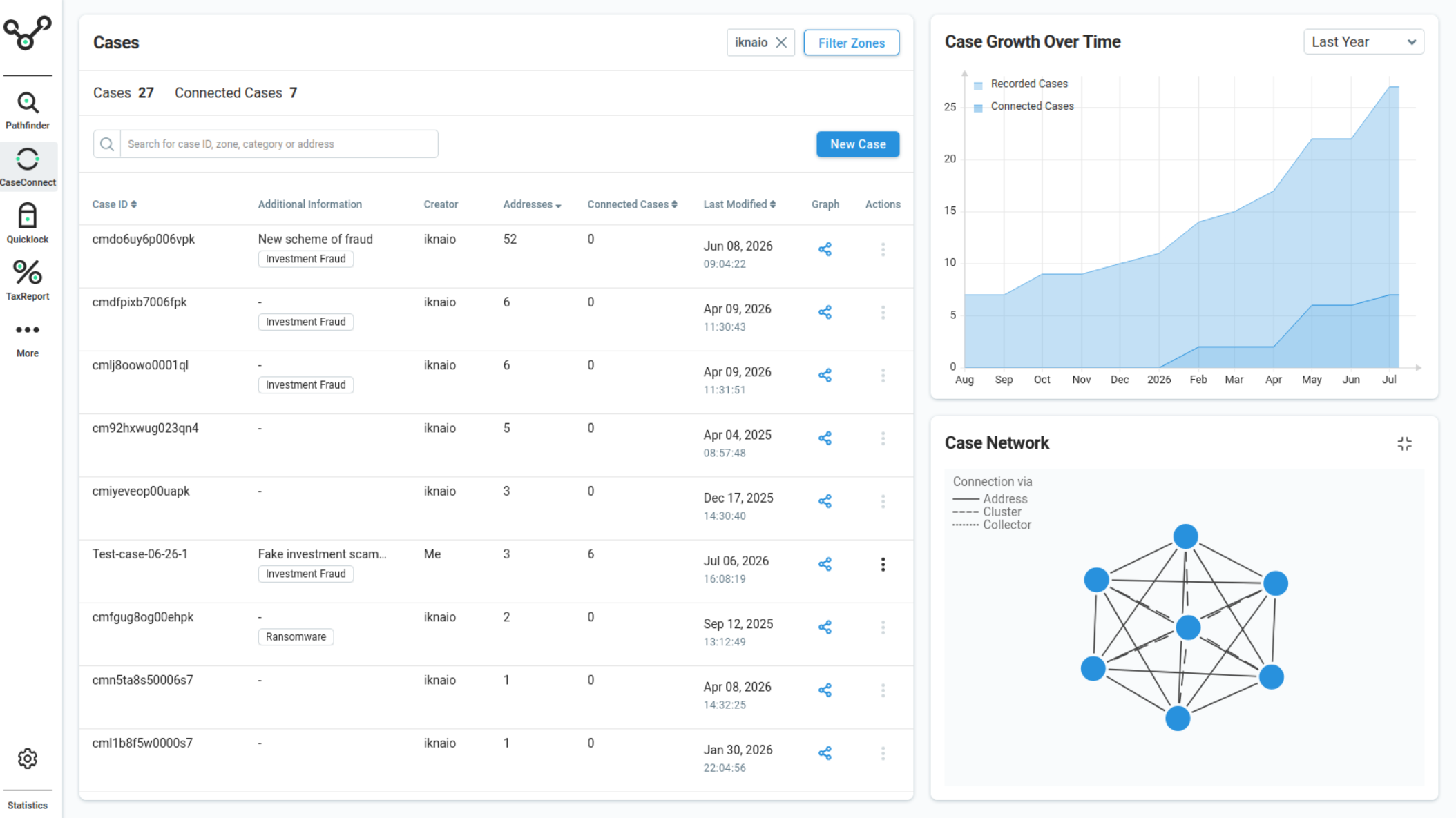Select CaseConnect in the sidebar
This screenshot has height=818, width=1456.
[28, 167]
